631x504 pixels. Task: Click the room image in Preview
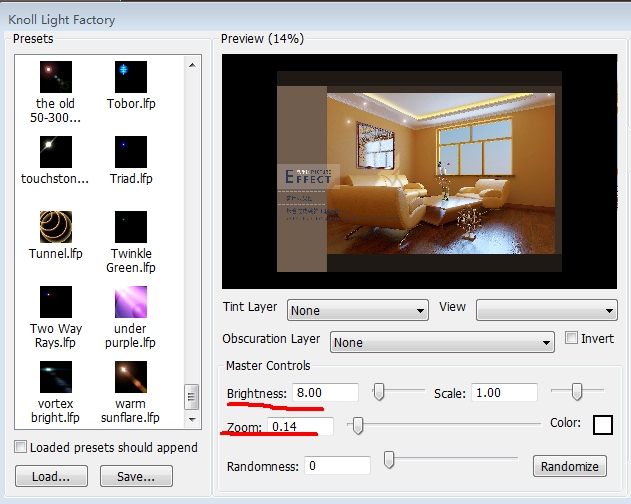441,174
